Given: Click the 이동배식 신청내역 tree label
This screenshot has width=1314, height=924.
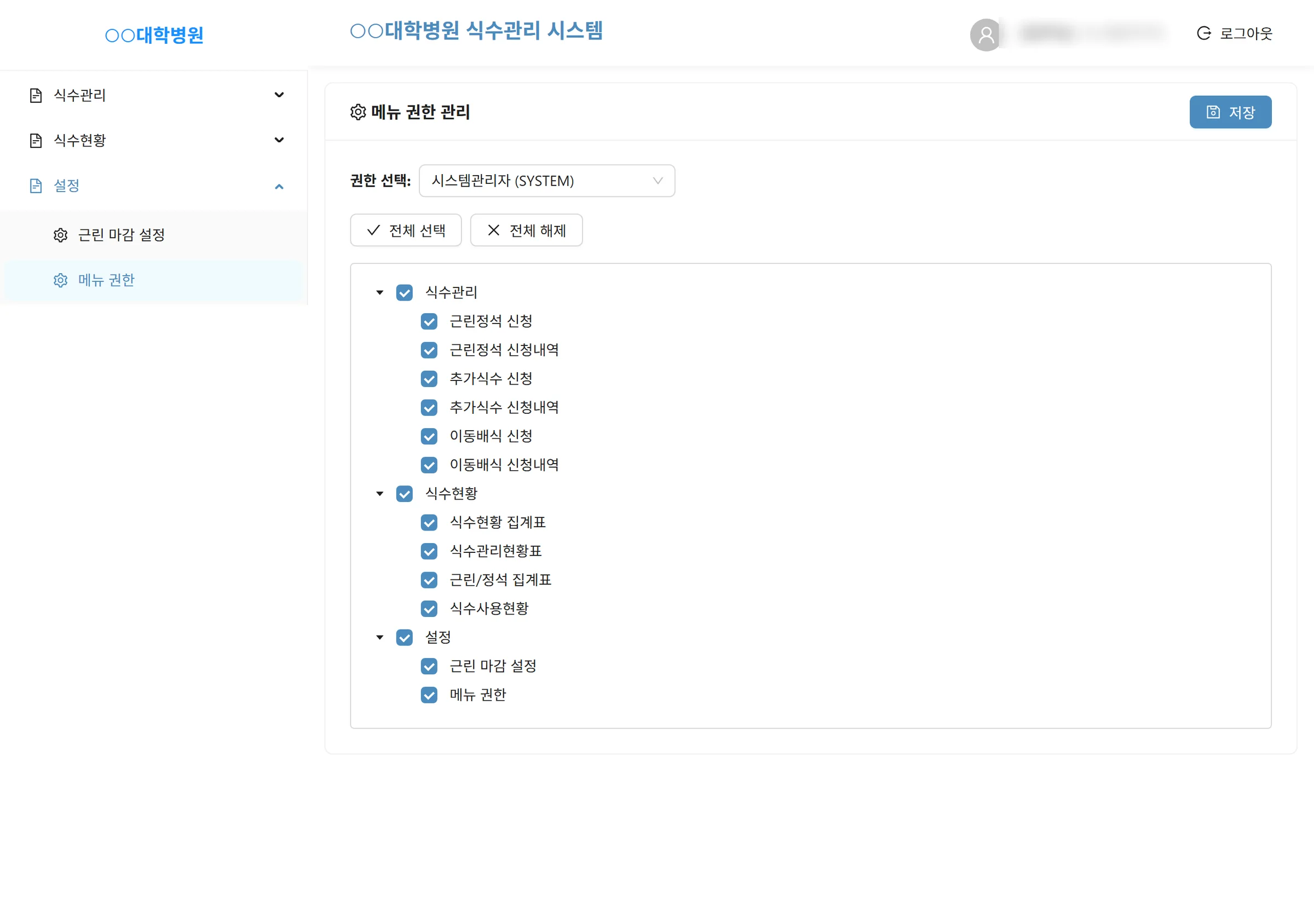Looking at the screenshot, I should pos(504,465).
